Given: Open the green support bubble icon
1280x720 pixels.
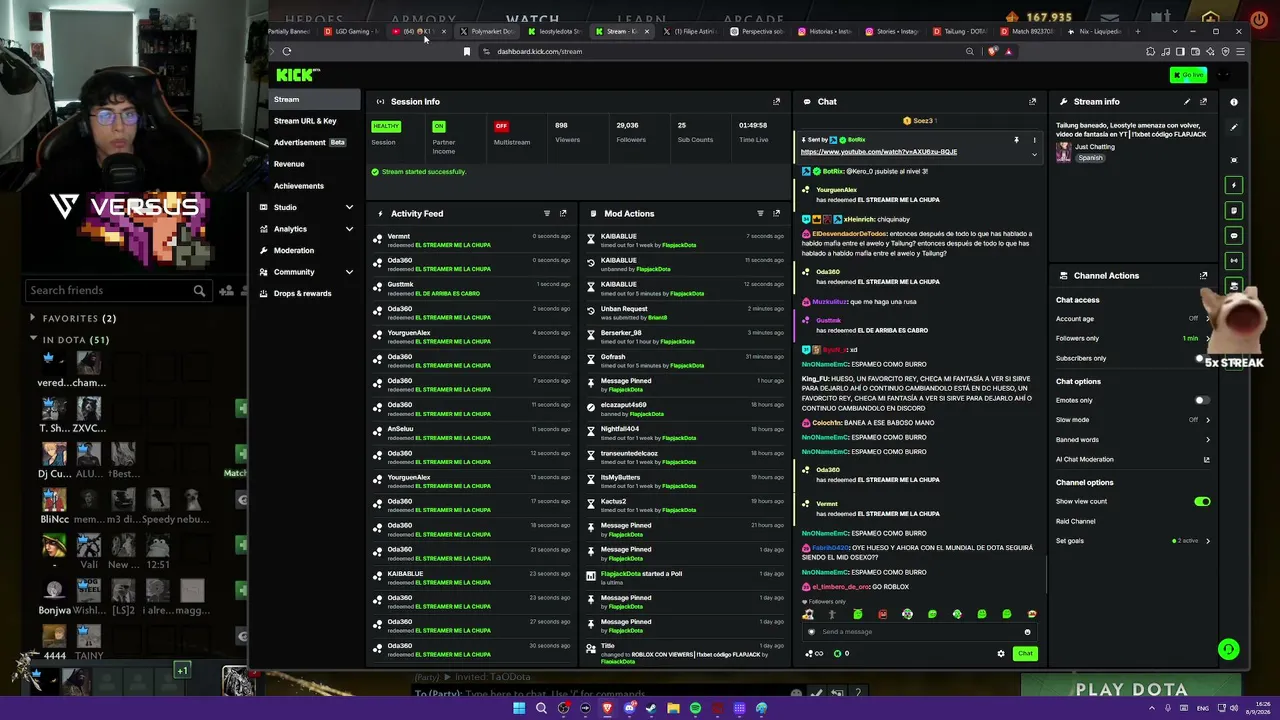Looking at the screenshot, I should click(x=1229, y=649).
